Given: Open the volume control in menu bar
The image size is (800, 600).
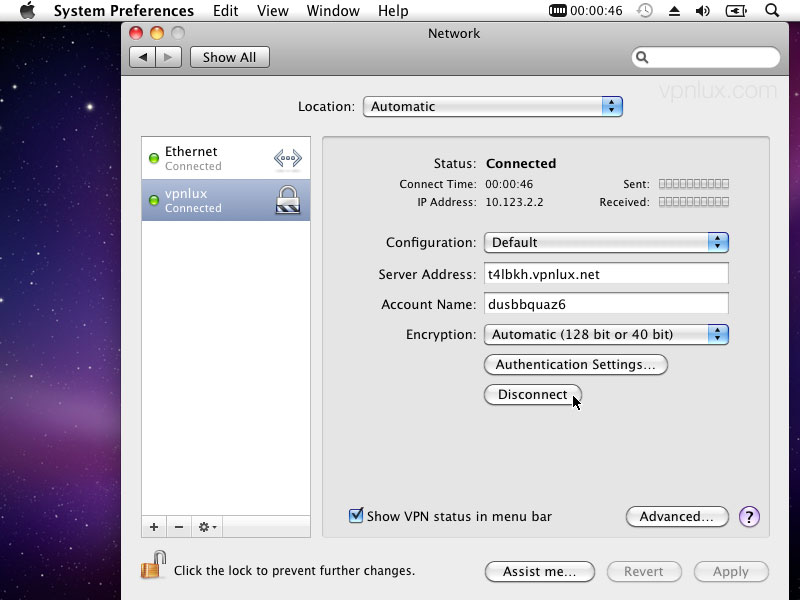Looking at the screenshot, I should pyautogui.click(x=703, y=10).
